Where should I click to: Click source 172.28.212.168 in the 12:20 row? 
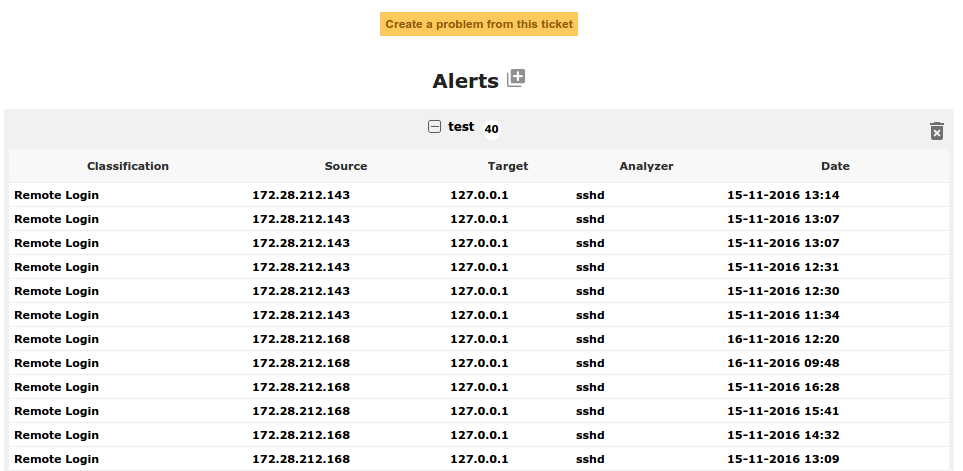(301, 339)
